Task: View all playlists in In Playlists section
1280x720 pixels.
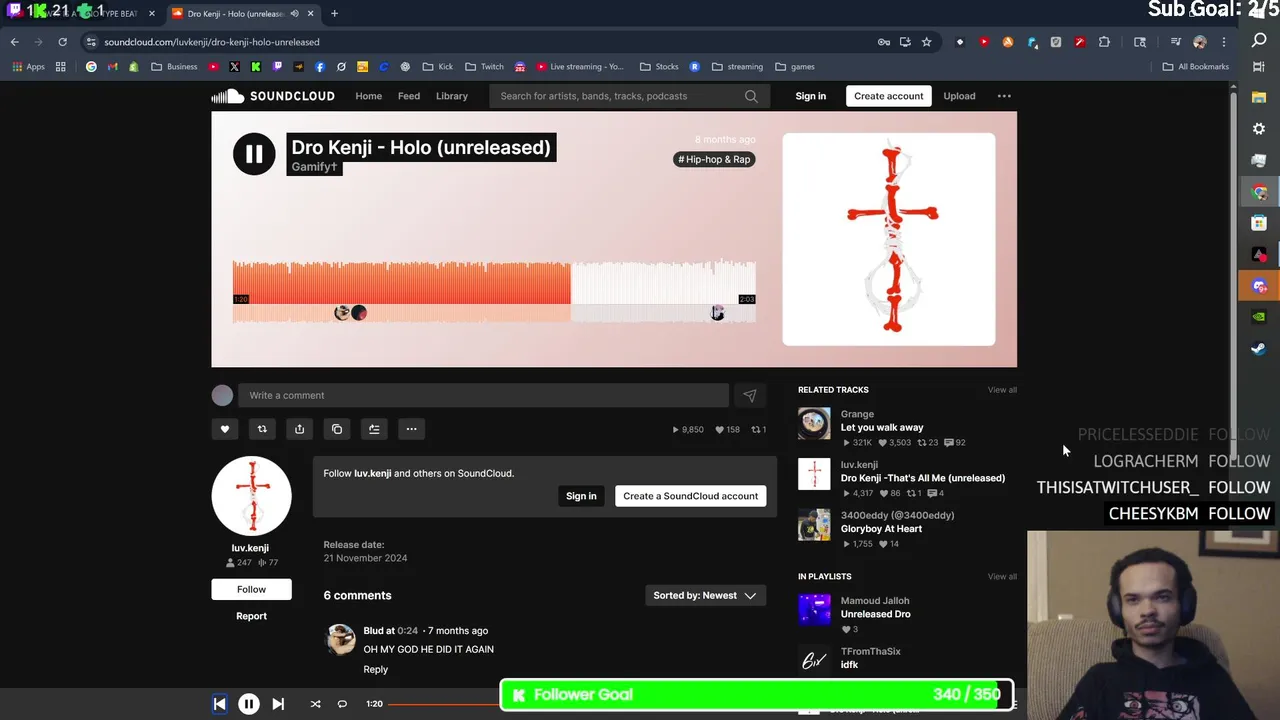Action: (x=1002, y=577)
